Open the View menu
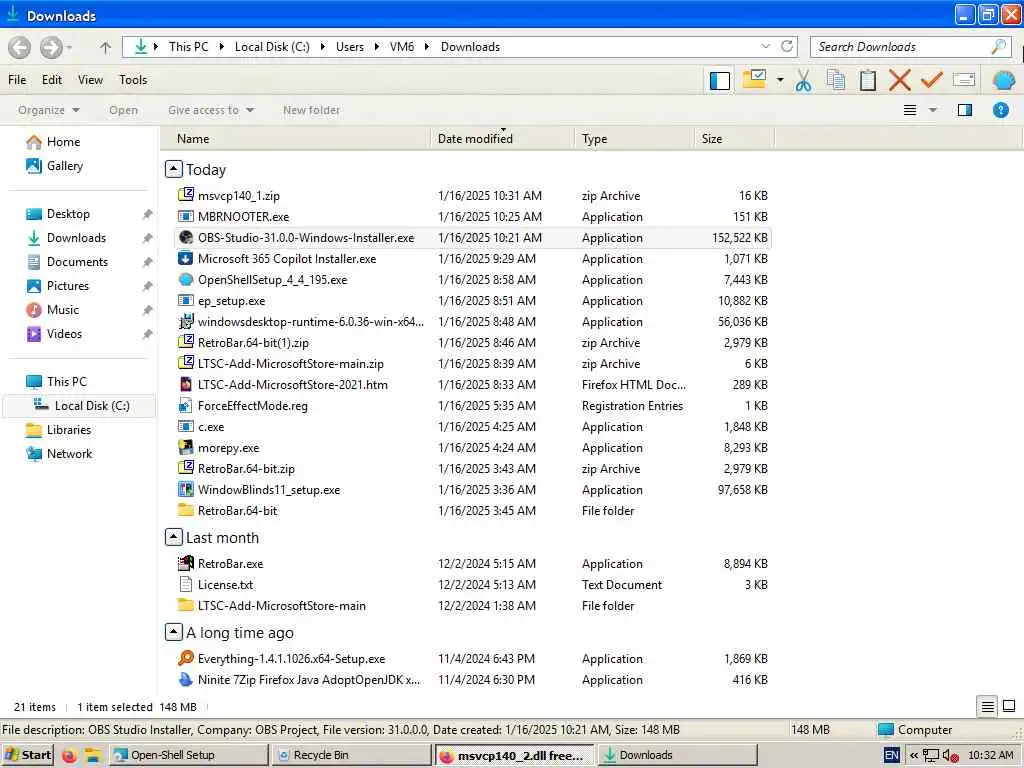The width and height of the screenshot is (1024, 768). coord(90,80)
